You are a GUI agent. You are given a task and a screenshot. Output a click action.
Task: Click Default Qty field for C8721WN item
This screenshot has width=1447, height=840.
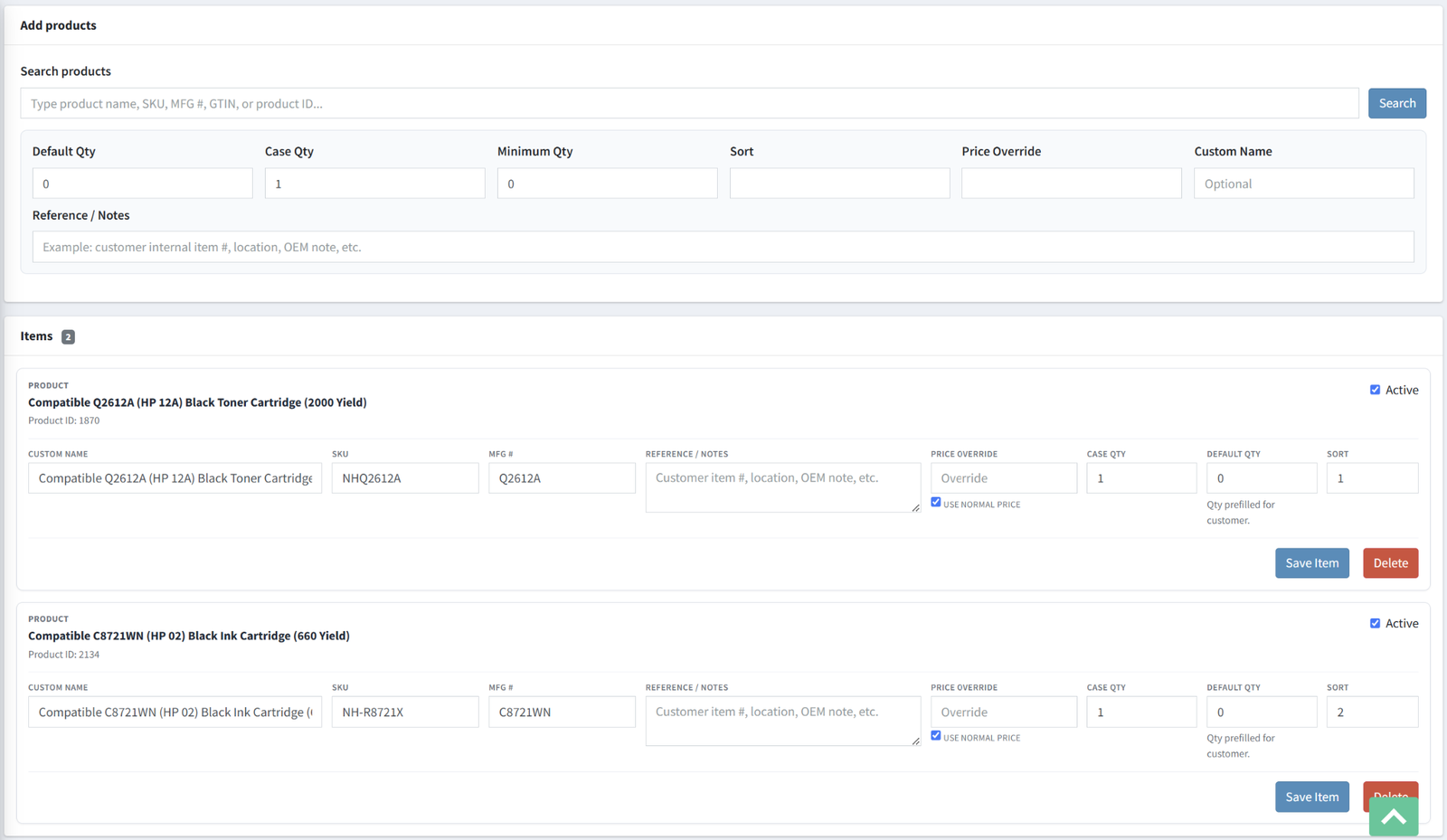[x=1262, y=712]
